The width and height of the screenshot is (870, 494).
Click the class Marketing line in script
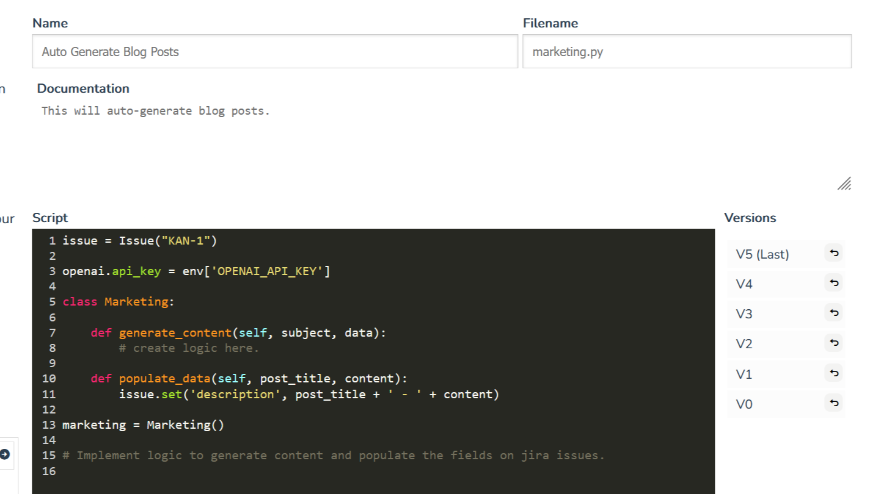(x=118, y=301)
